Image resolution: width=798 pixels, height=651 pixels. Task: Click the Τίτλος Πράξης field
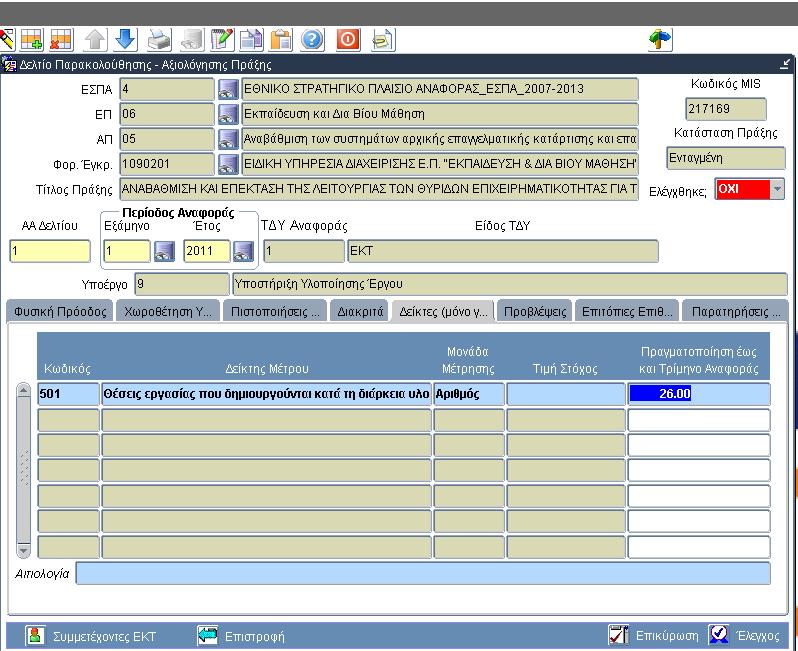379,189
